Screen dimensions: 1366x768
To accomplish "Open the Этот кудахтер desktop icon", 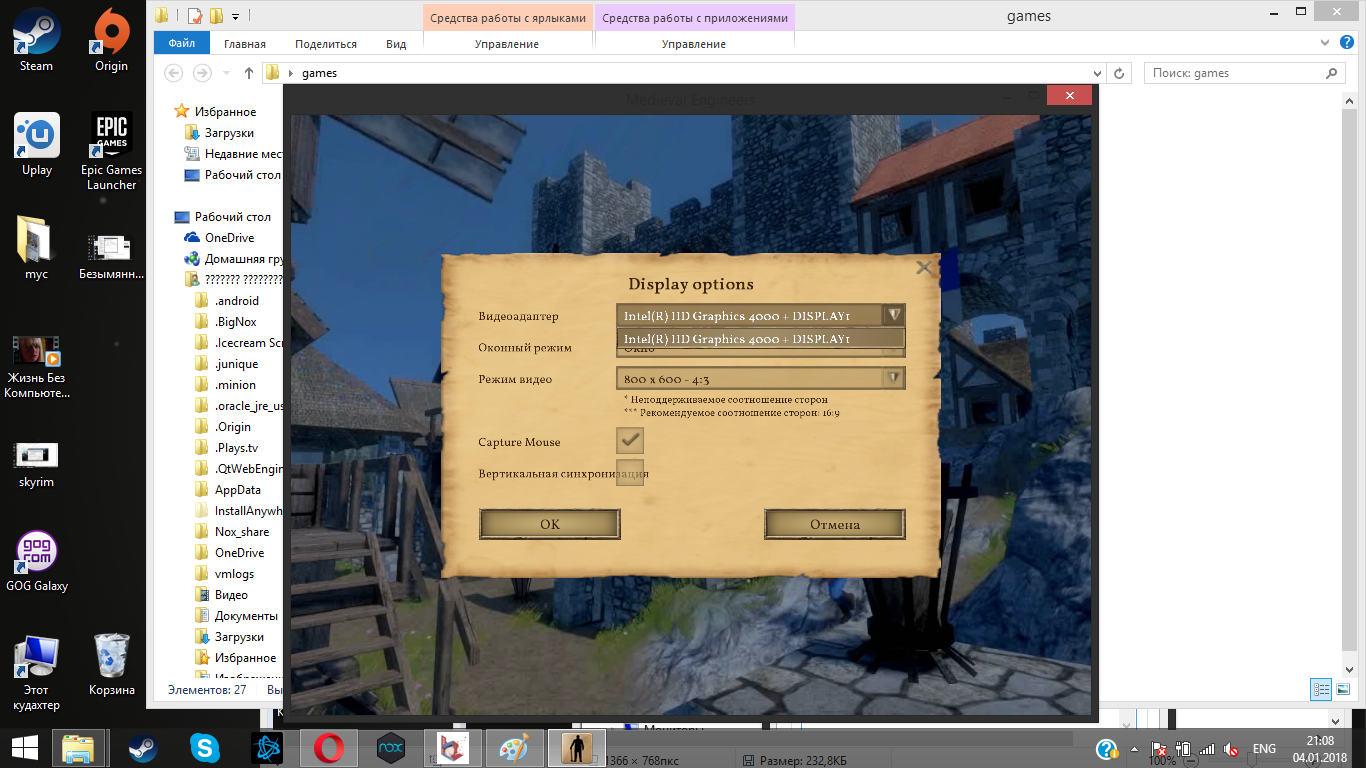I will click(x=37, y=673).
